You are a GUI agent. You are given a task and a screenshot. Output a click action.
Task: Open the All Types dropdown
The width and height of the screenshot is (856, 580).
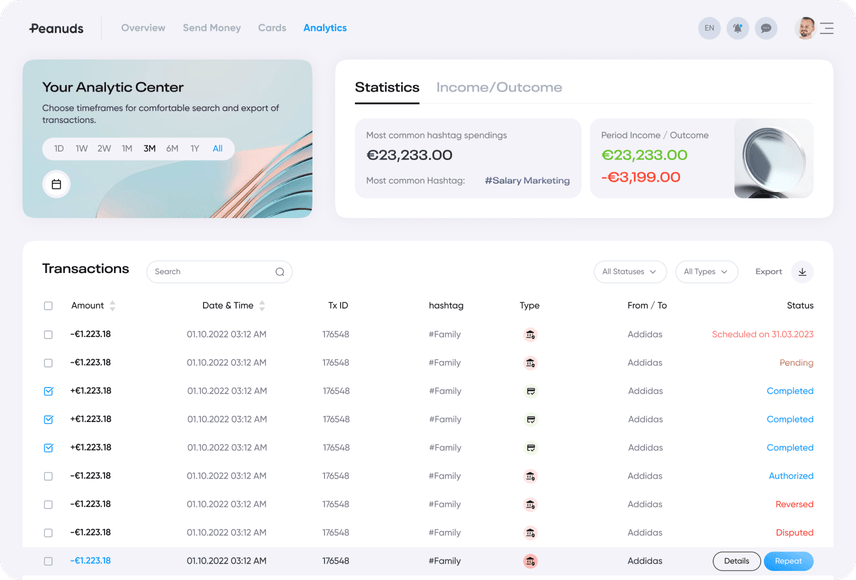pyautogui.click(x=706, y=271)
